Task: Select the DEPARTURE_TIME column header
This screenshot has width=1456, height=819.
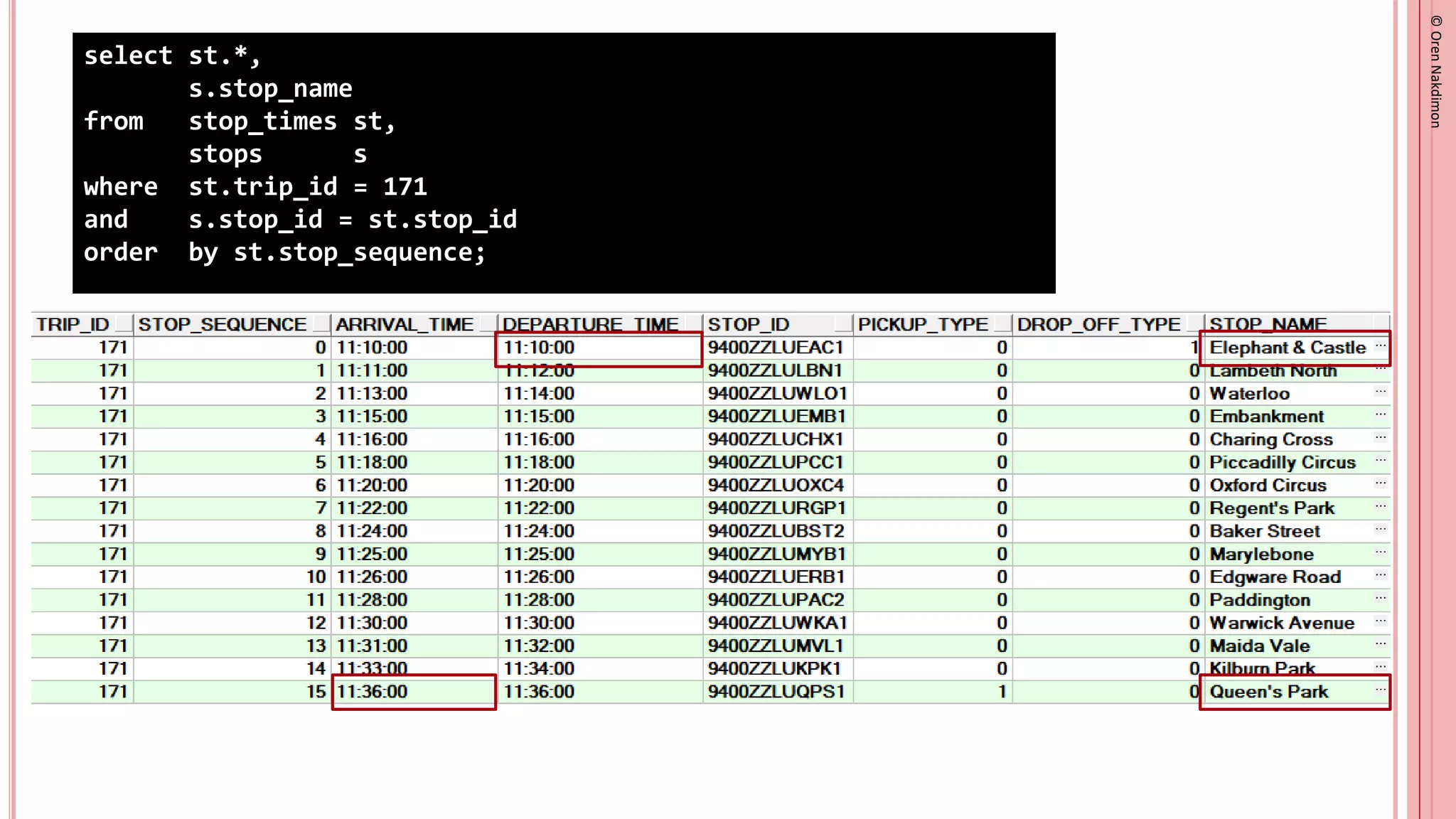Action: [x=590, y=324]
